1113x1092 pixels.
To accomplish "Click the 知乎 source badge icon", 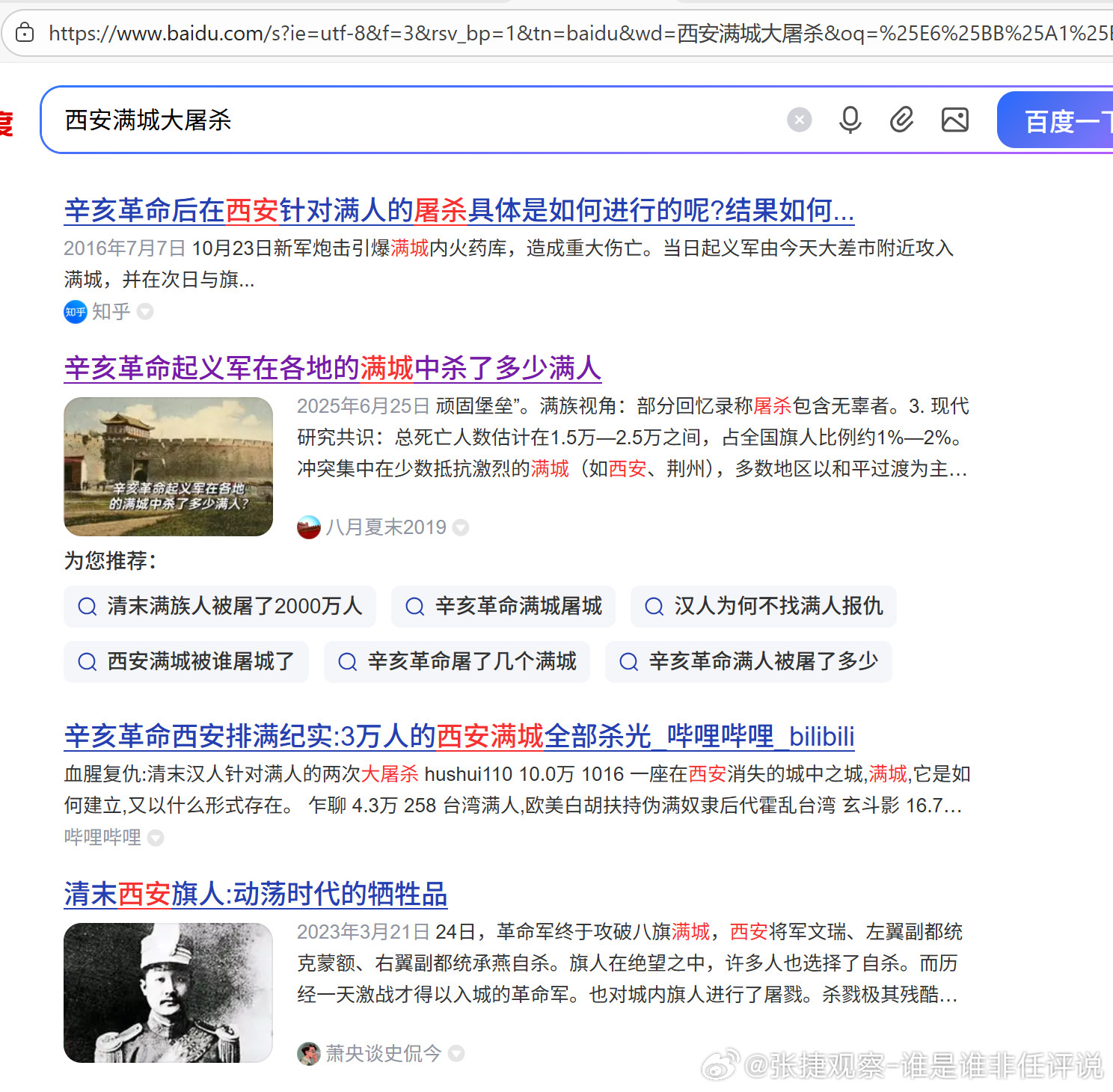I will [x=75, y=312].
